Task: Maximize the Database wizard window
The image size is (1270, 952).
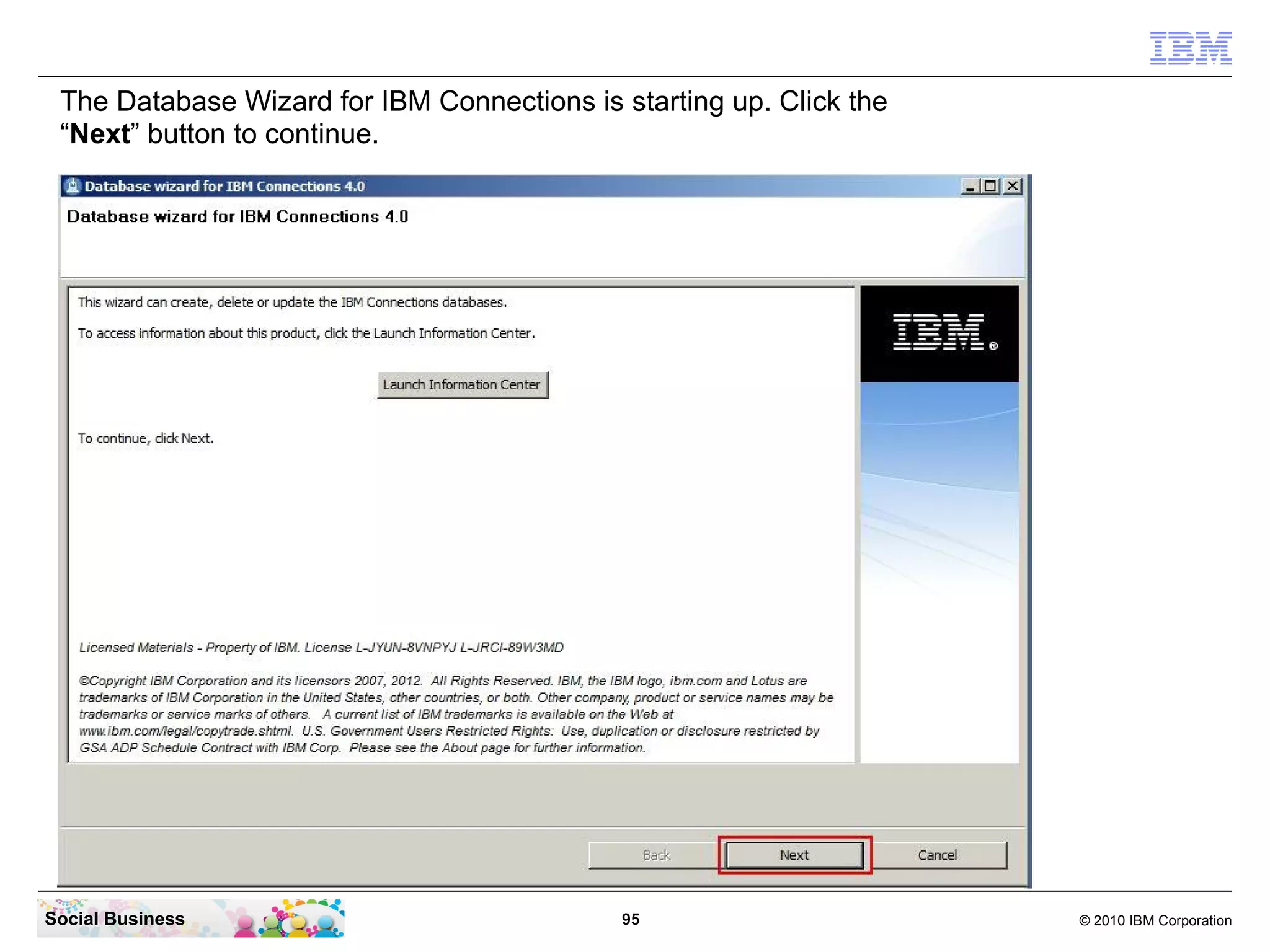Action: [990, 186]
